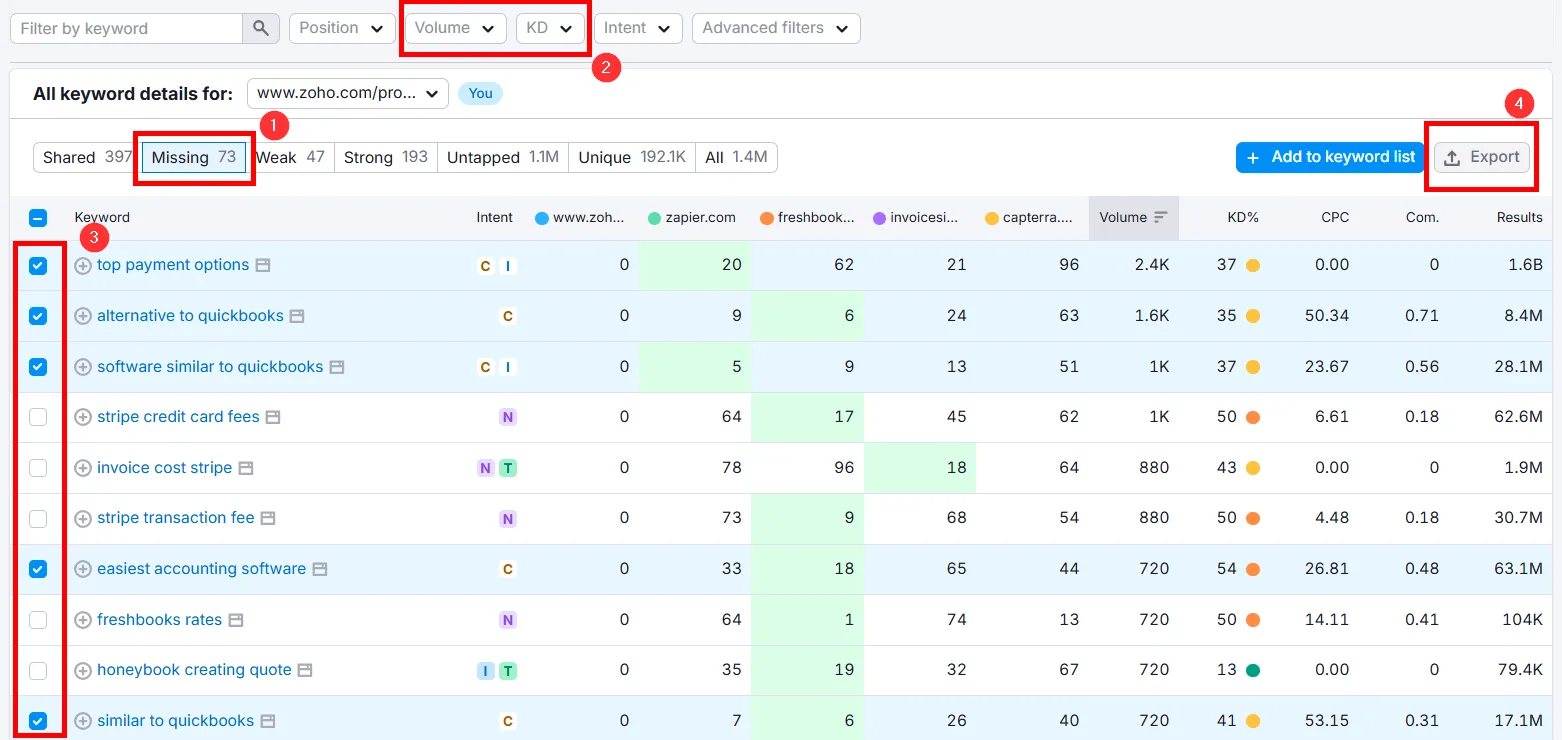This screenshot has width=1562, height=740.
Task: Select the Weak 47 tab
Action: (x=290, y=157)
